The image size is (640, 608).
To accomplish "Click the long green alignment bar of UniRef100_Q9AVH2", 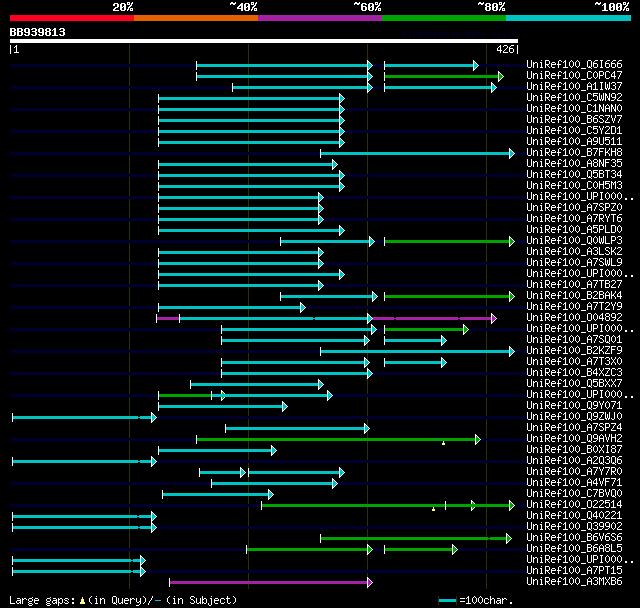I will click(336, 439).
